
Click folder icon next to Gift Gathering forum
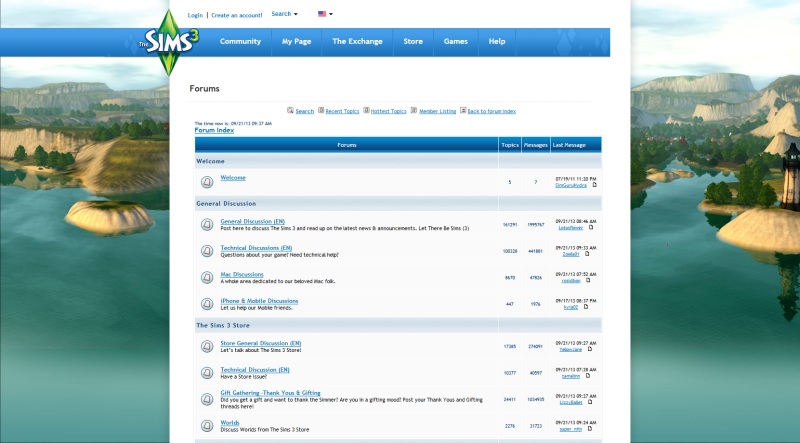coord(207,399)
